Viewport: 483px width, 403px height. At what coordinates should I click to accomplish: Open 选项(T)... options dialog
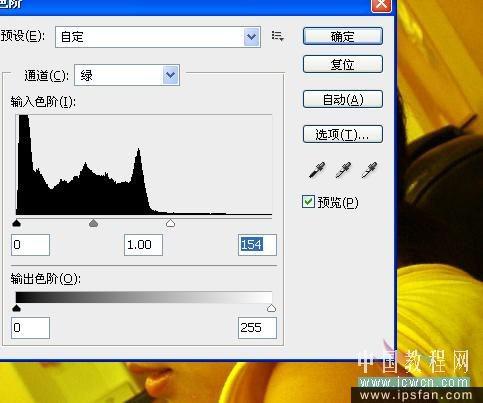pos(343,134)
